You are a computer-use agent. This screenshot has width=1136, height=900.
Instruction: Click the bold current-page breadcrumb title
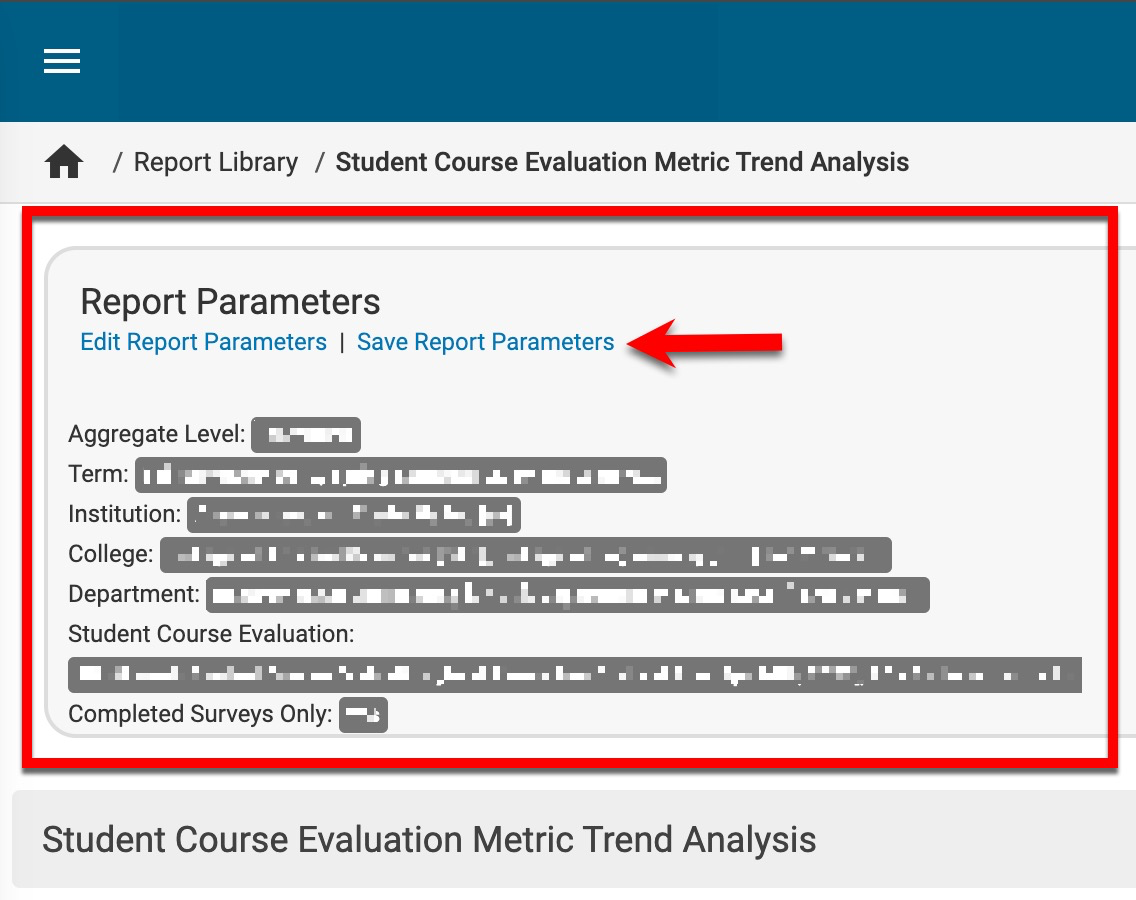point(622,162)
